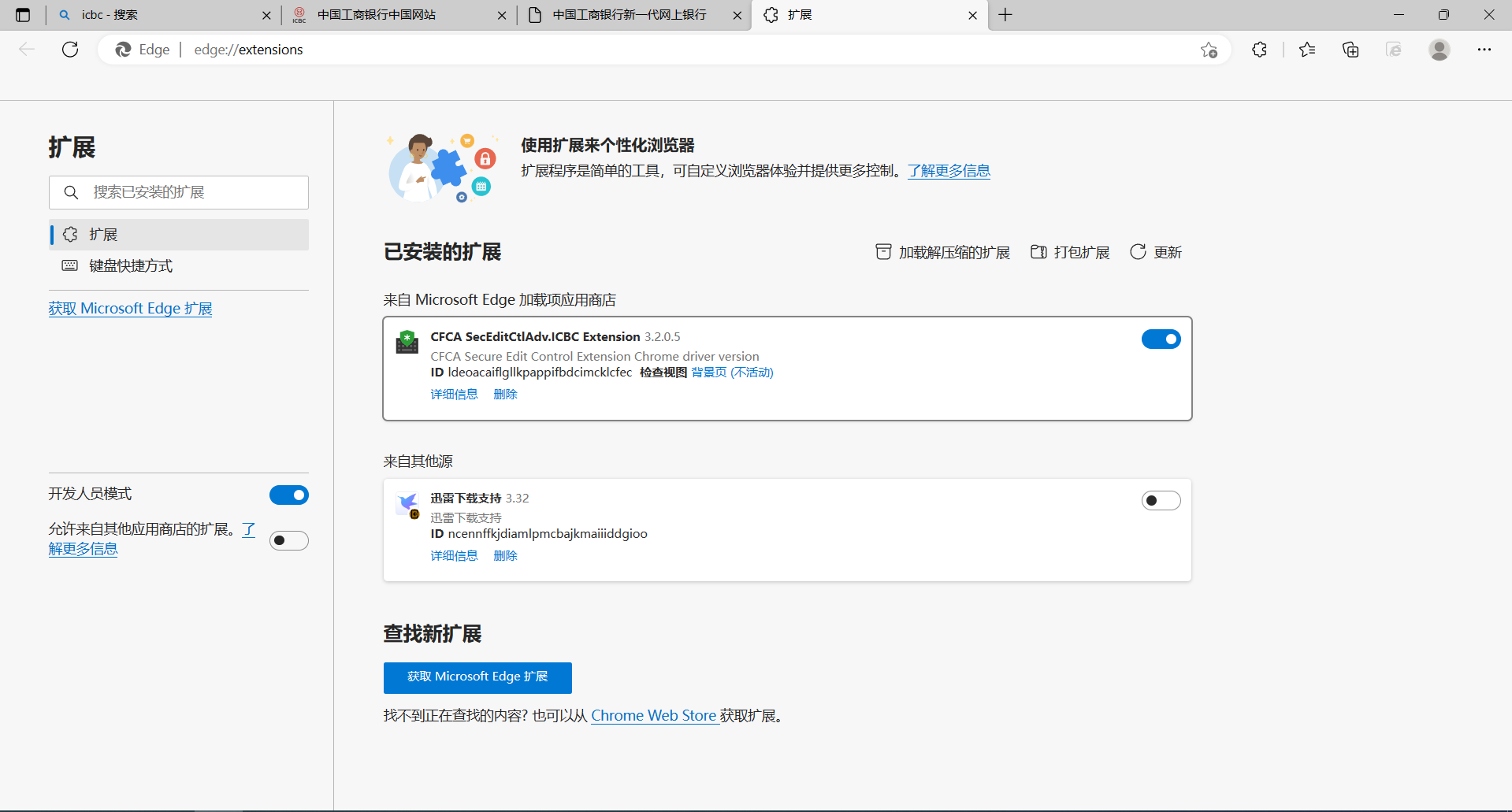
Task: Open 背景页 (不活动) inspect link
Action: [x=733, y=373]
